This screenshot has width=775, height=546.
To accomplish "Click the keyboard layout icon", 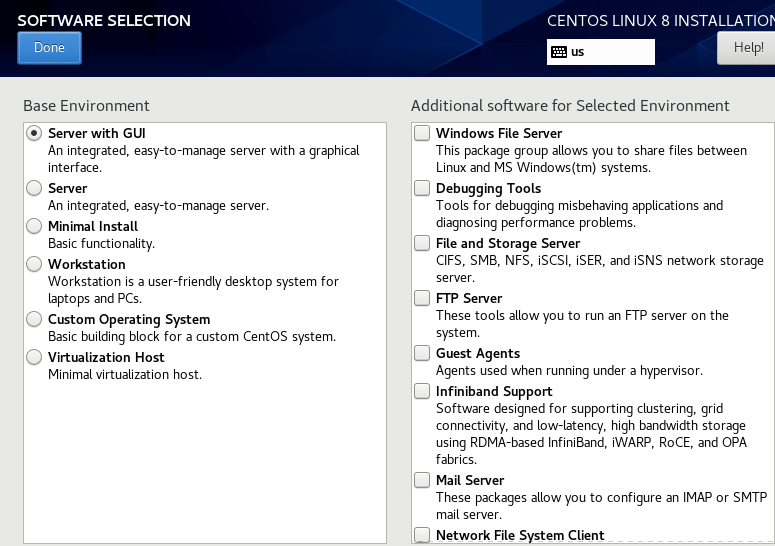I will [559, 52].
